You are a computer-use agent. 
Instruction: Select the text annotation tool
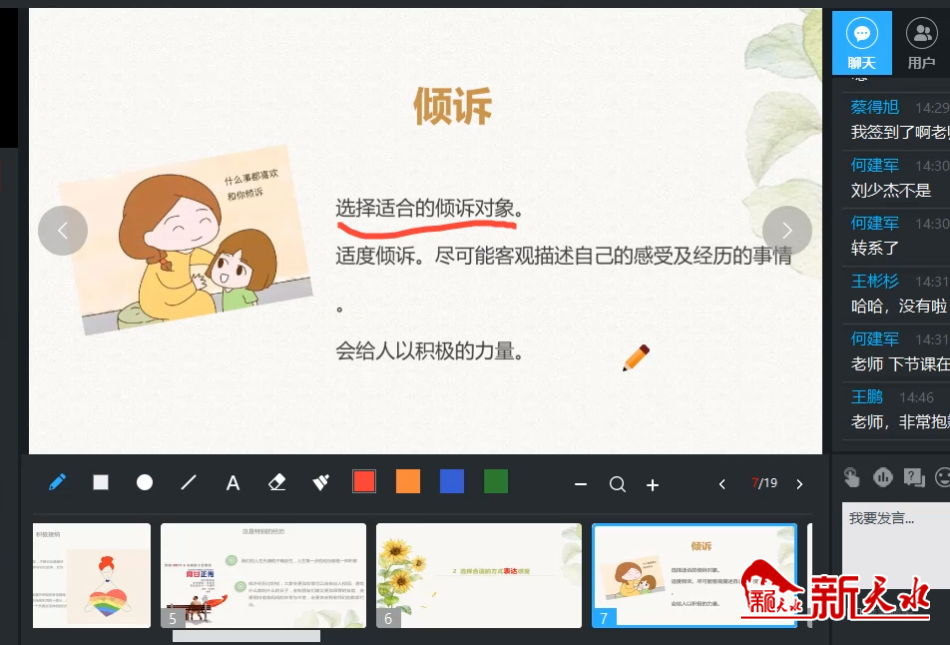[x=233, y=483]
